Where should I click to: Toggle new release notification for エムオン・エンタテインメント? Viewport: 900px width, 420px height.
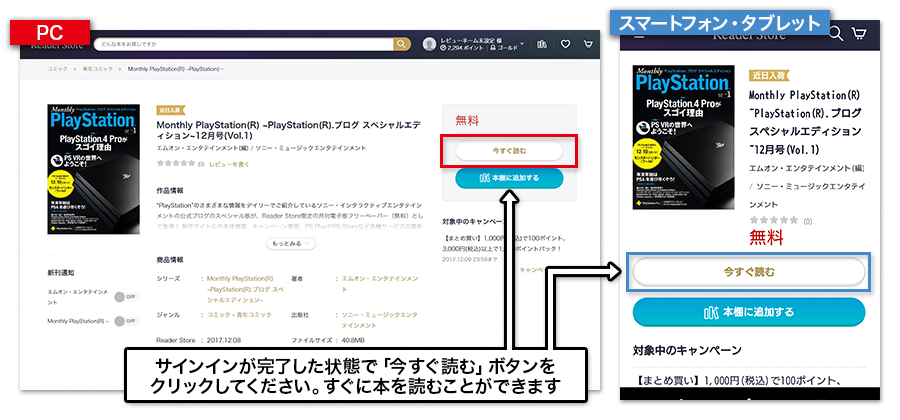(x=126, y=297)
